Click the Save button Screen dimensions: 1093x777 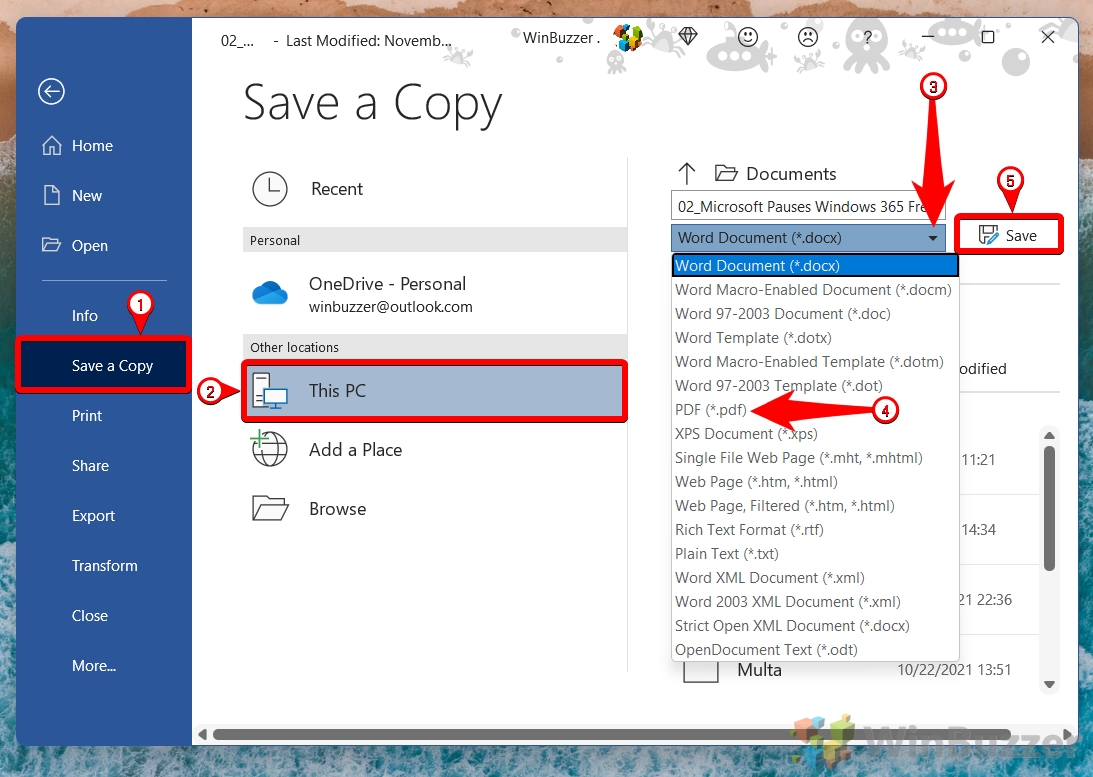pyautogui.click(x=1008, y=233)
